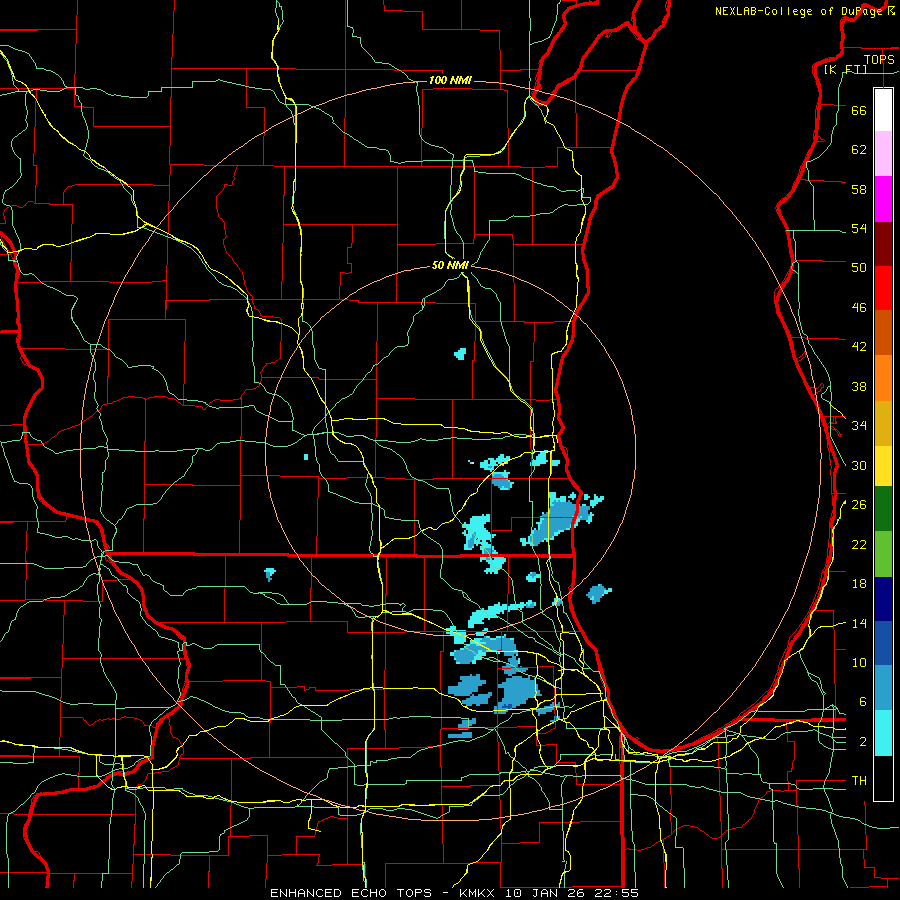Click the "6" legend value
This screenshot has width=900, height=900.
(863, 702)
